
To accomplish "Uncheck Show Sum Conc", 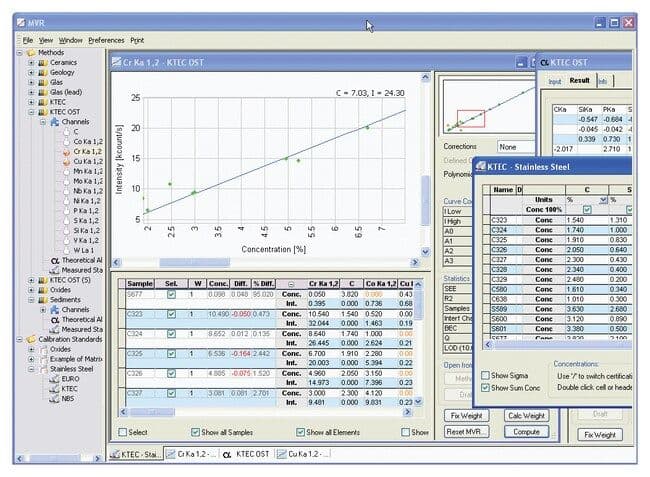I will 485,388.
